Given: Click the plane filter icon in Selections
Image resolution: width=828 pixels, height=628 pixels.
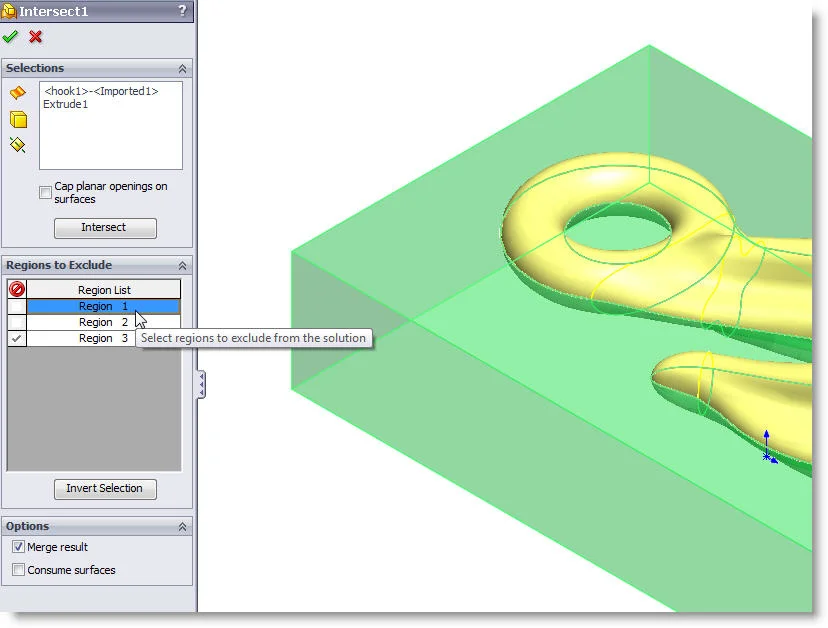Looking at the screenshot, I should click(17, 146).
